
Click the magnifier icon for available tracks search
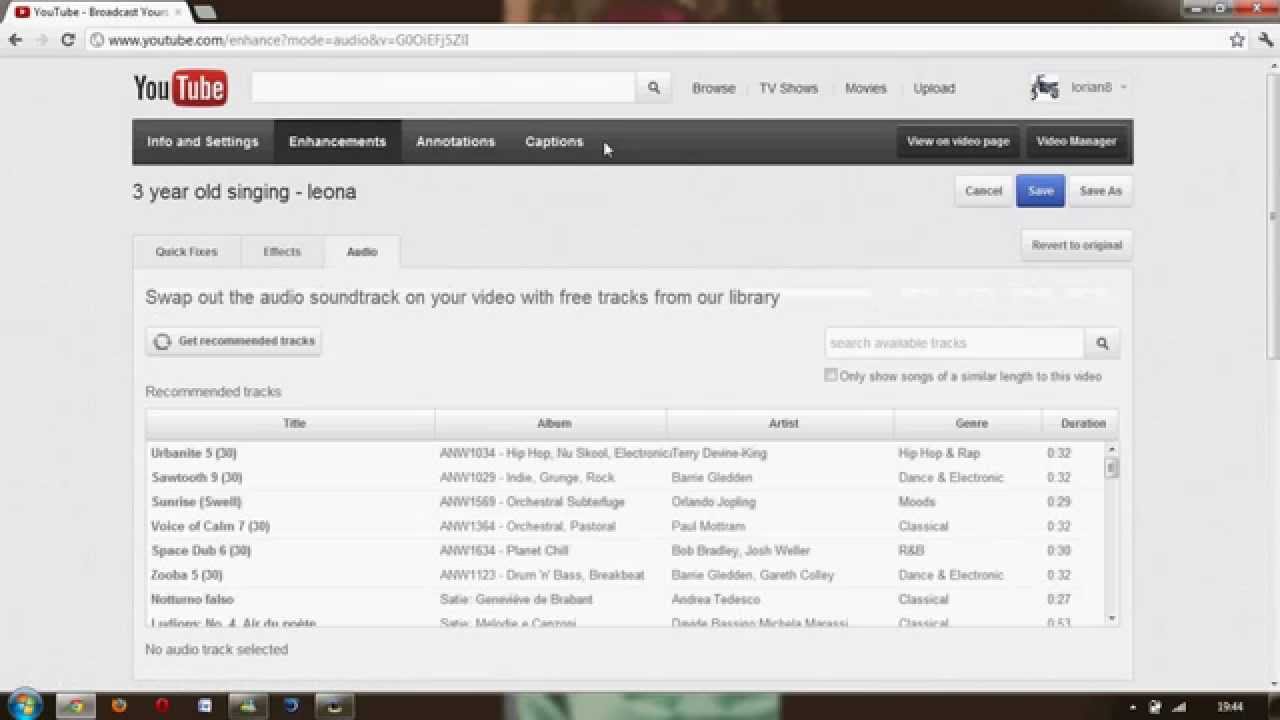[x=1102, y=343]
